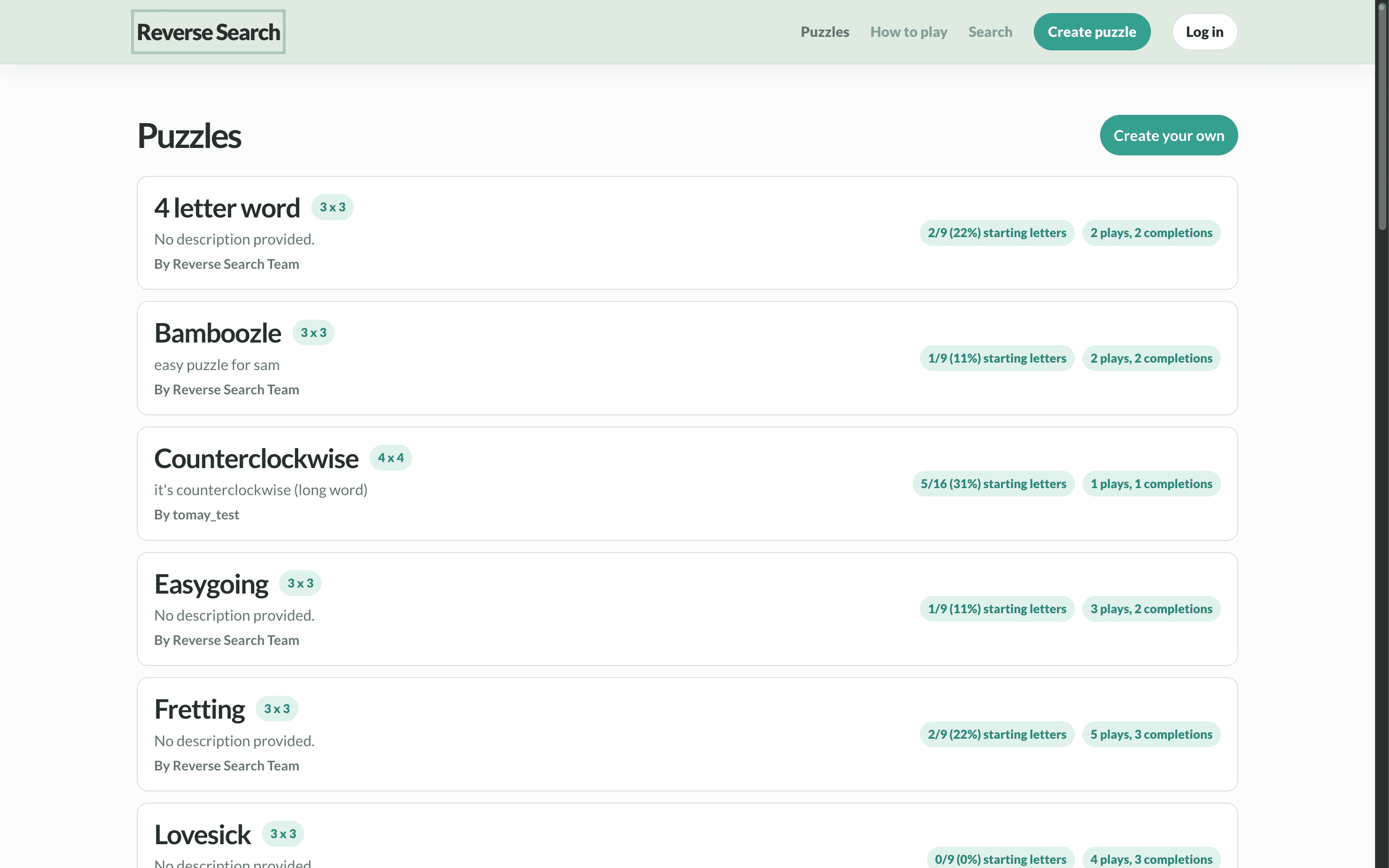Click the 5 plays, 3 completions badge
Viewport: 1389px width, 868px height.
(x=1151, y=735)
